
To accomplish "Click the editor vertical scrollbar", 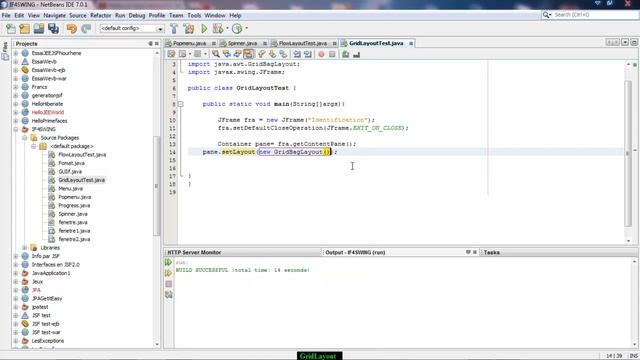I will pyautogui.click(x=628, y=153).
